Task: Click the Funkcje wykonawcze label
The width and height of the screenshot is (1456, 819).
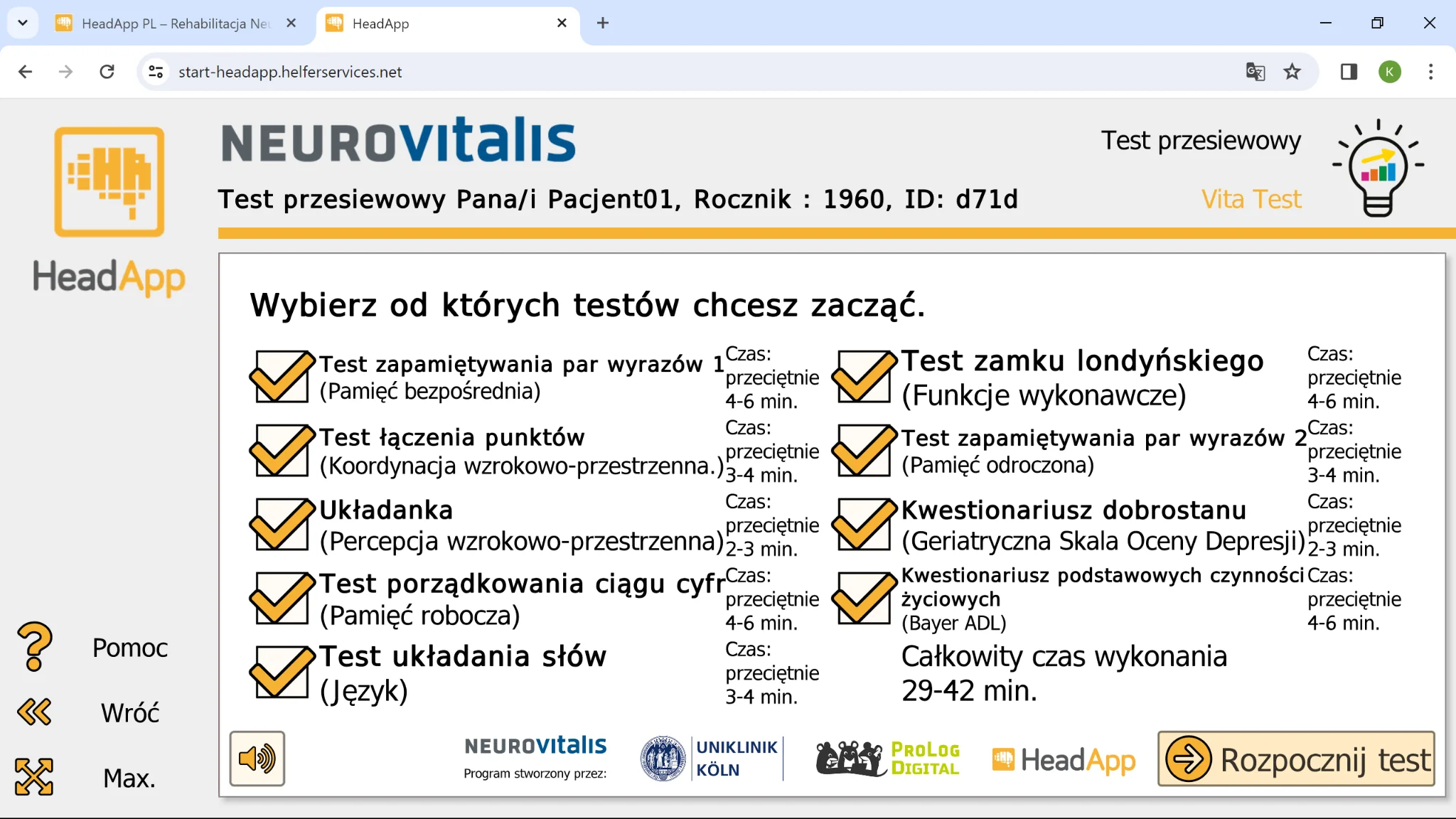Action: pos(1044,395)
